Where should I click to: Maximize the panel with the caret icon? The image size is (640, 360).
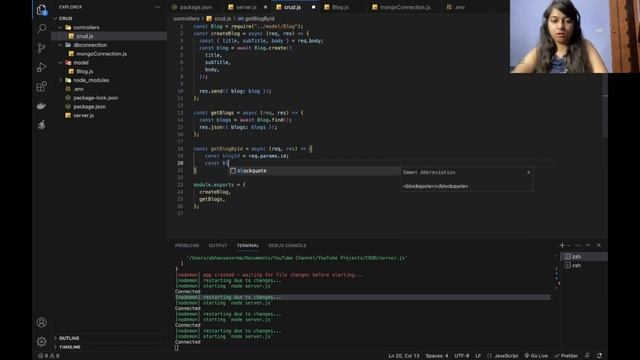588,245
